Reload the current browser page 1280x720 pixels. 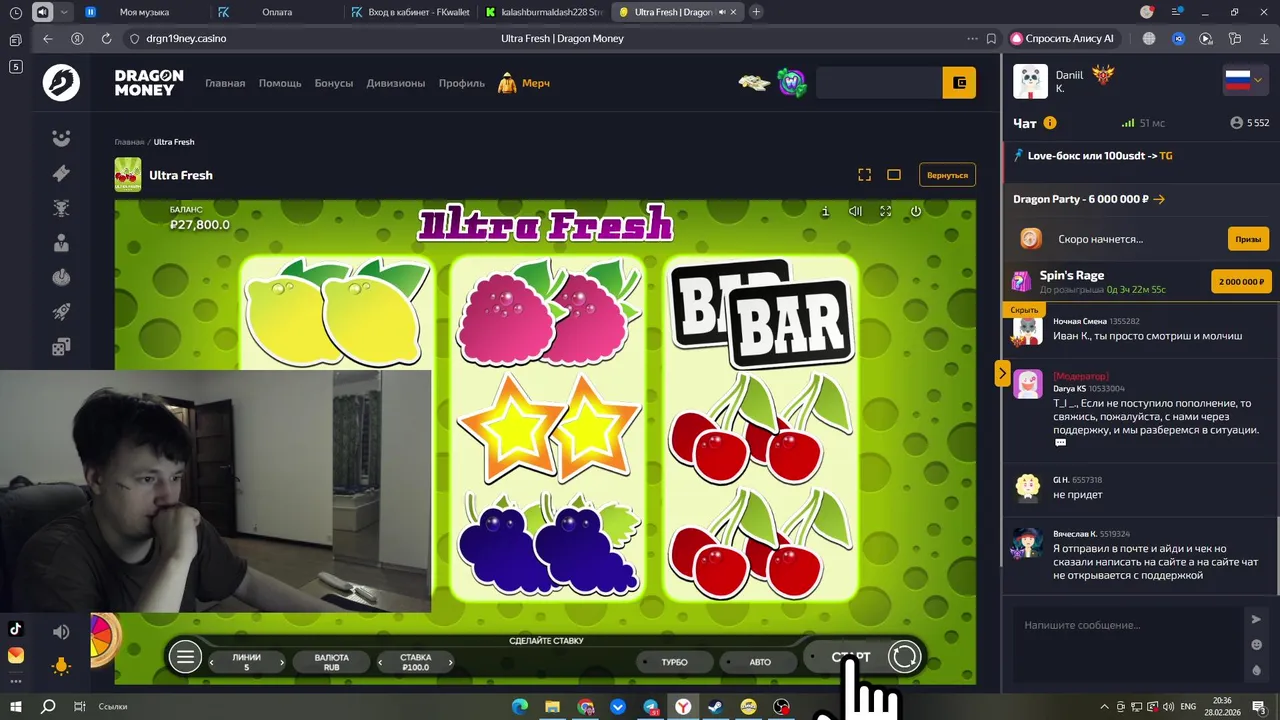pos(106,38)
